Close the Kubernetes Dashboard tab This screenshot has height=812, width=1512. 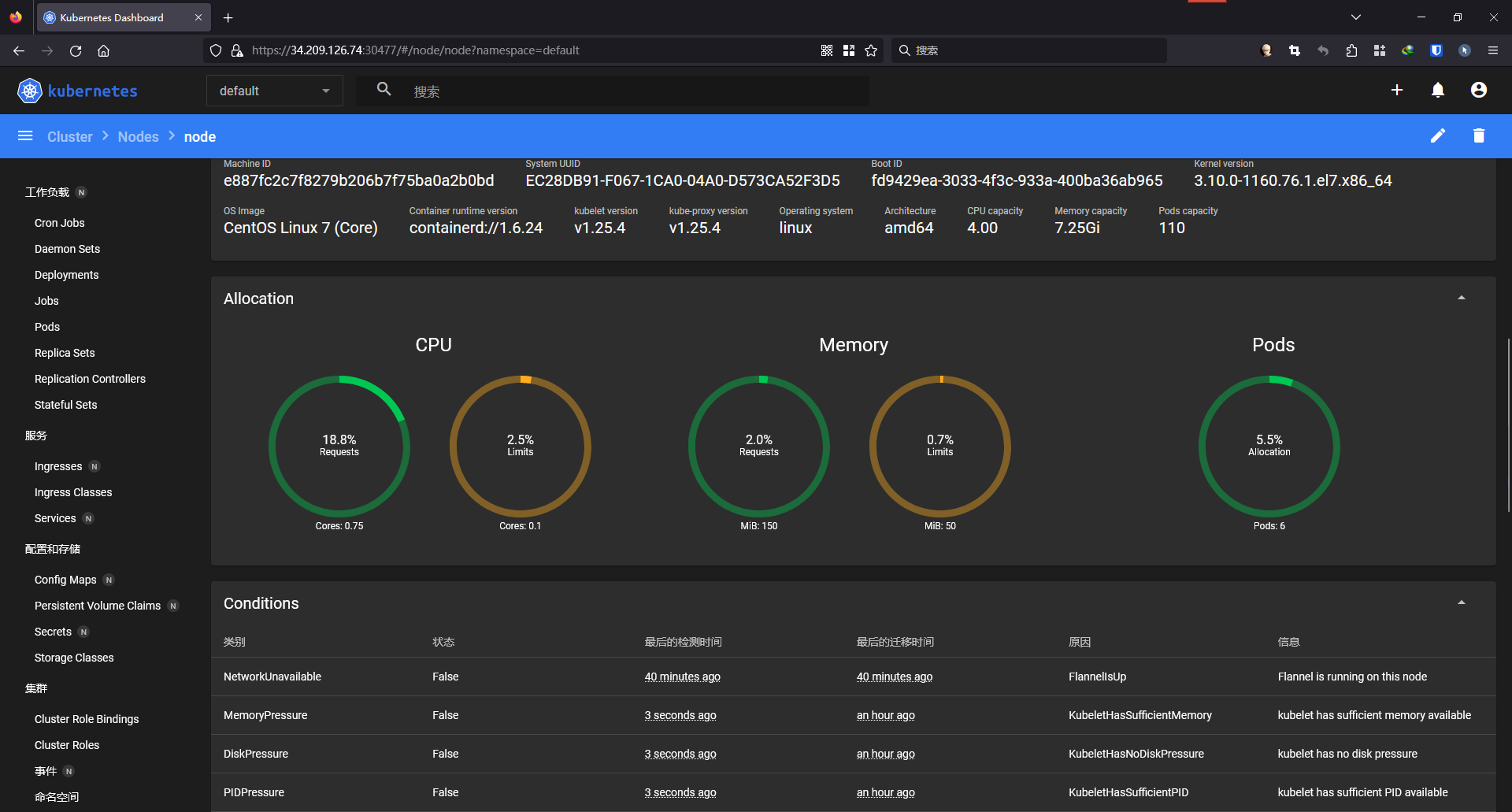click(198, 17)
